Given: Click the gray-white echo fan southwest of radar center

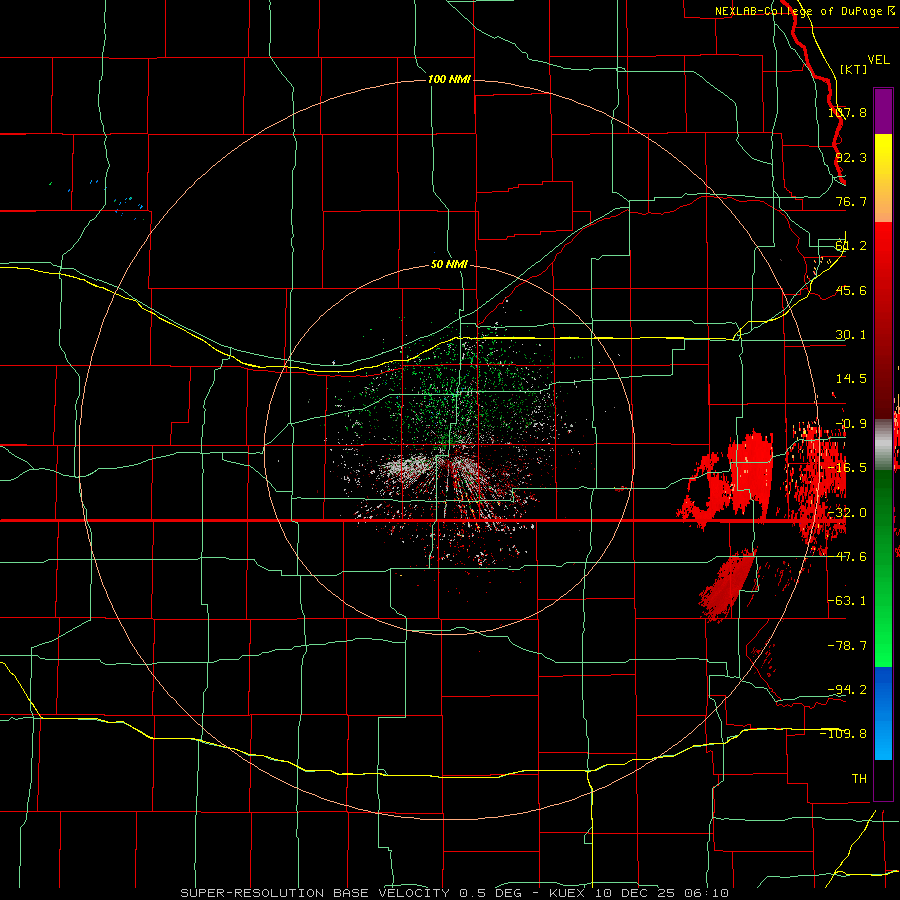Looking at the screenshot, I should coord(405,468).
